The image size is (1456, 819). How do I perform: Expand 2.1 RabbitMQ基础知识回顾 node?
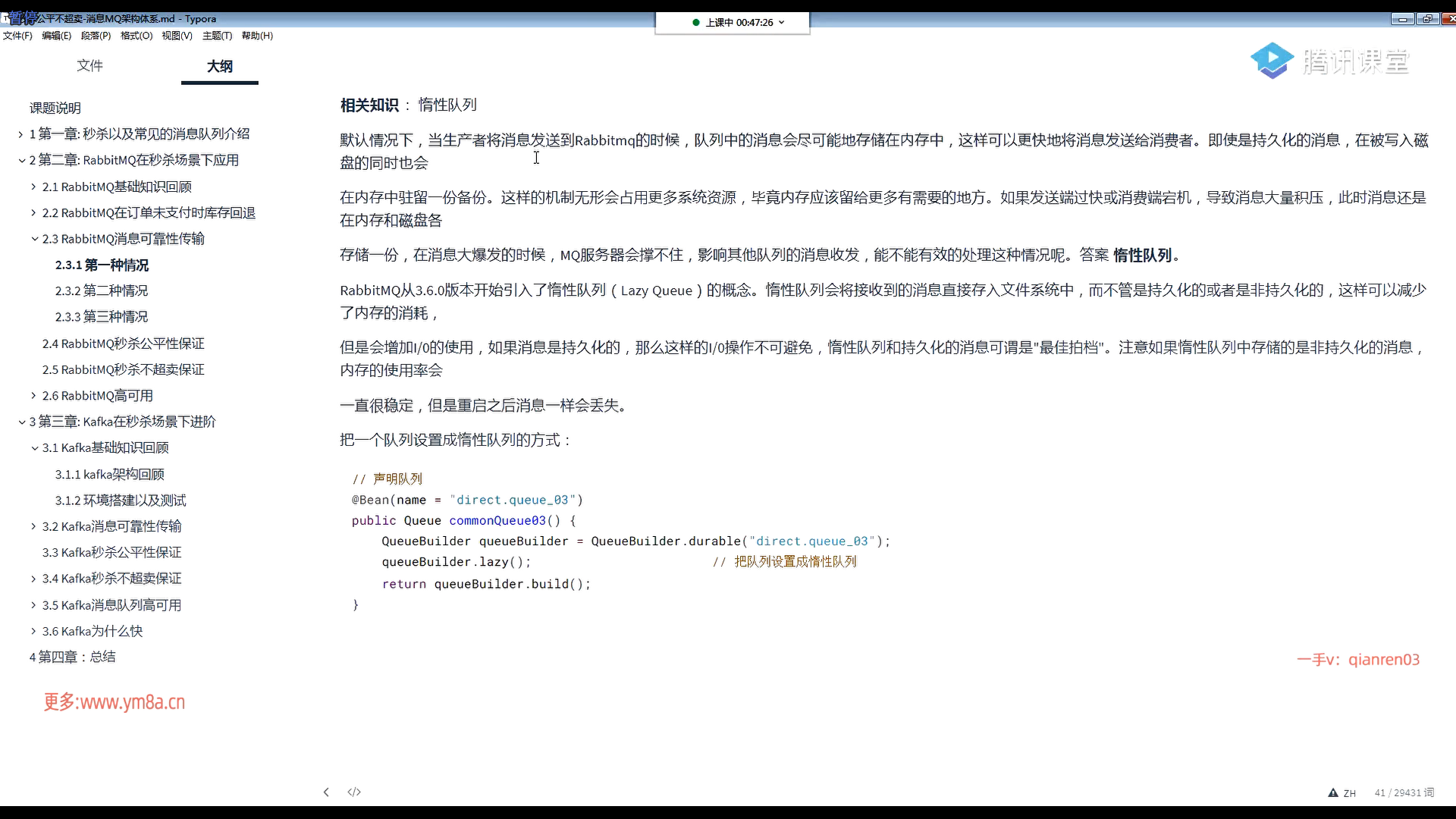pyautogui.click(x=33, y=187)
